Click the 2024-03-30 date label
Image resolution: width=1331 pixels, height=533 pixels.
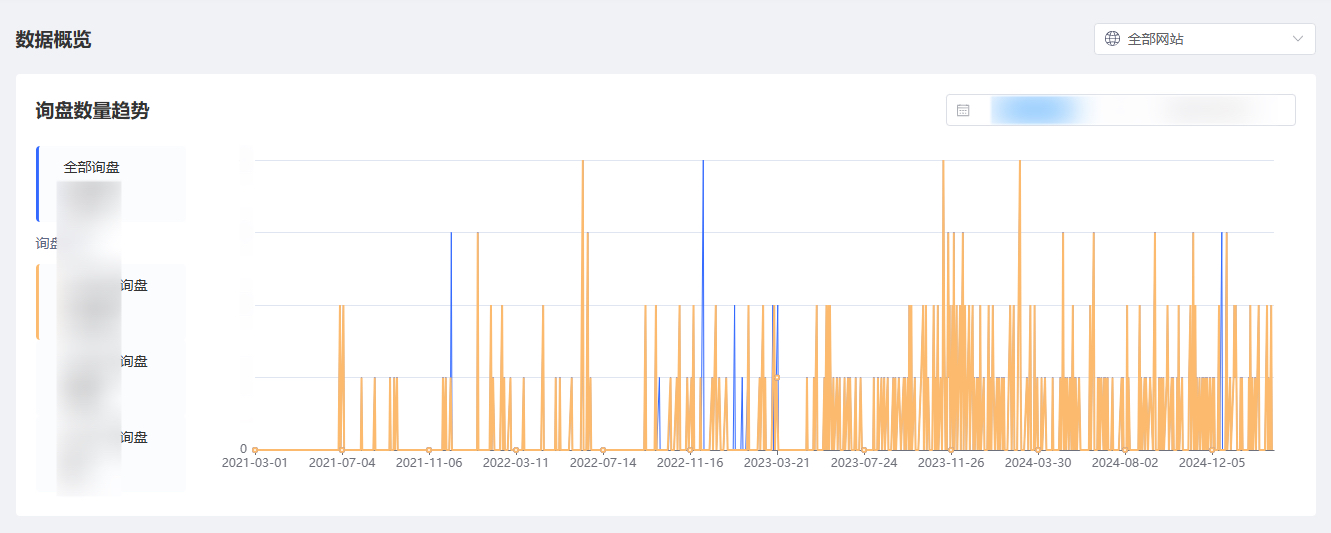coord(1038,463)
